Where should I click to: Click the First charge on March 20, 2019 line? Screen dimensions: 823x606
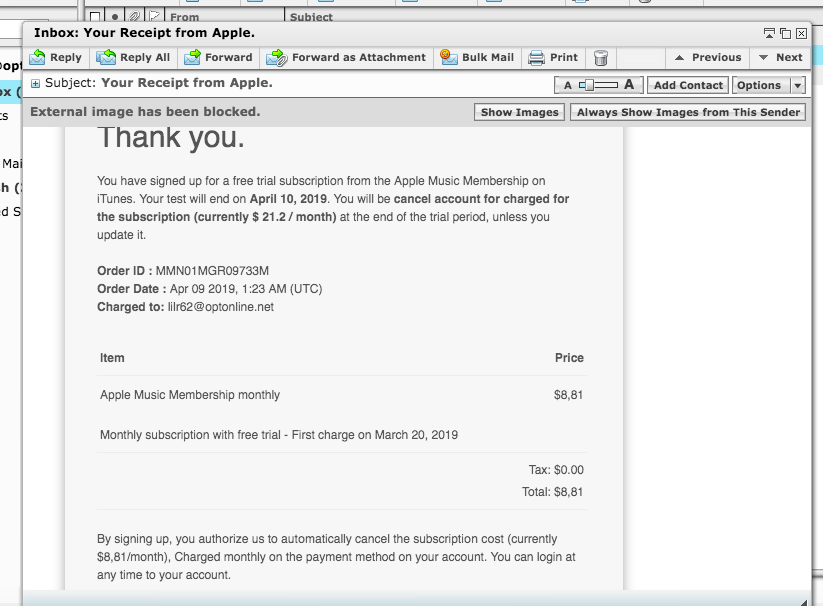click(279, 435)
